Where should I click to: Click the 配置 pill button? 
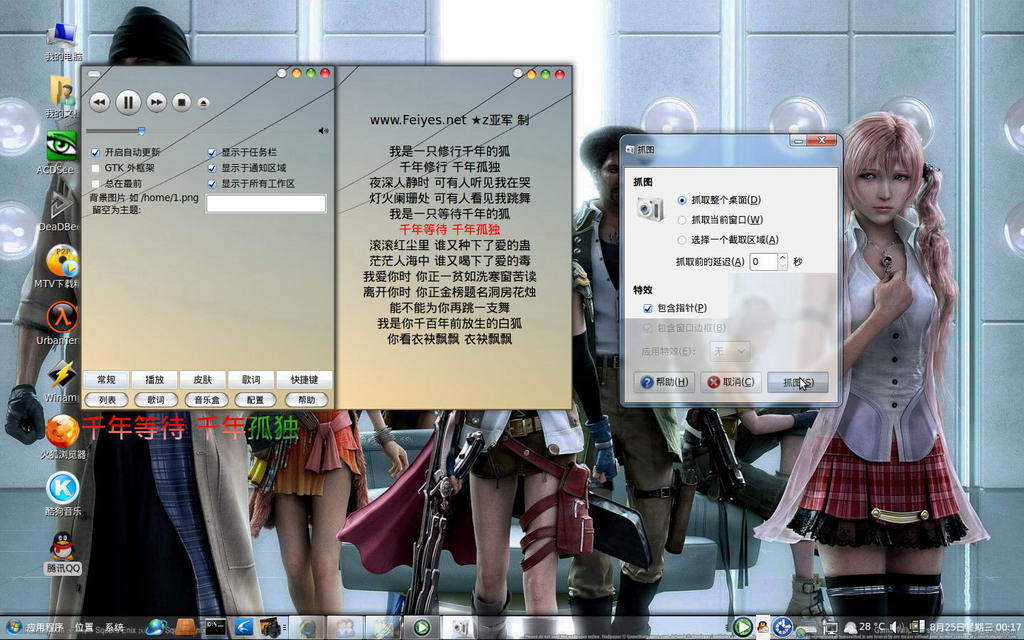[x=255, y=400]
